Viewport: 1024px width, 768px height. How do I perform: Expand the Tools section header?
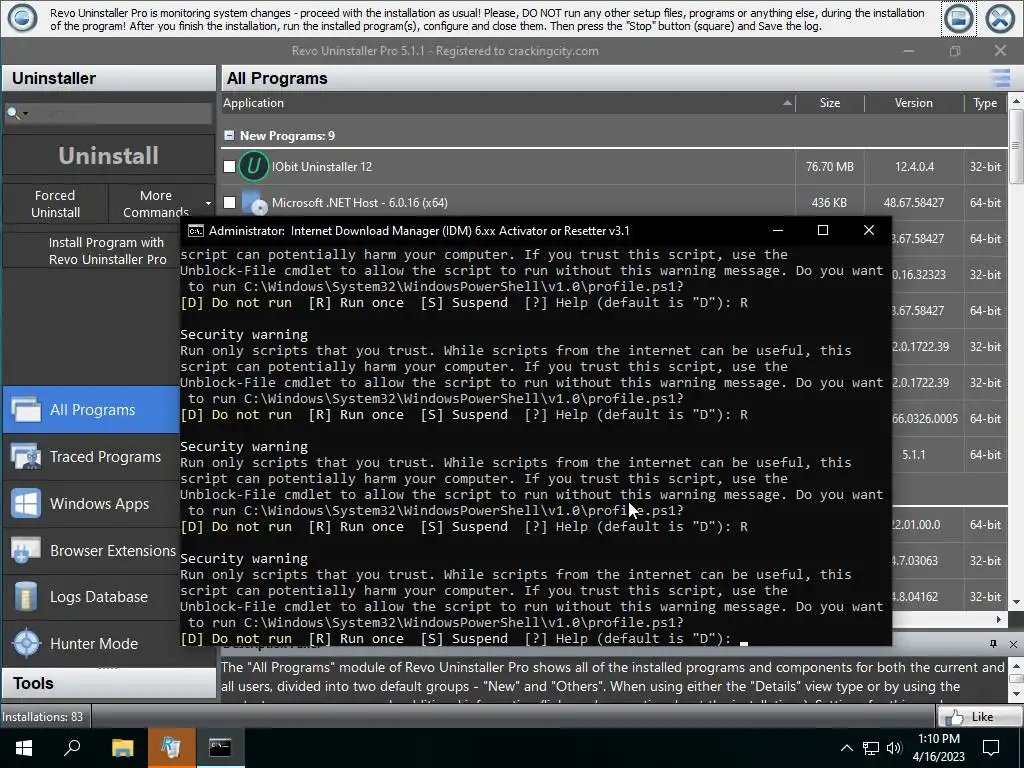click(108, 683)
